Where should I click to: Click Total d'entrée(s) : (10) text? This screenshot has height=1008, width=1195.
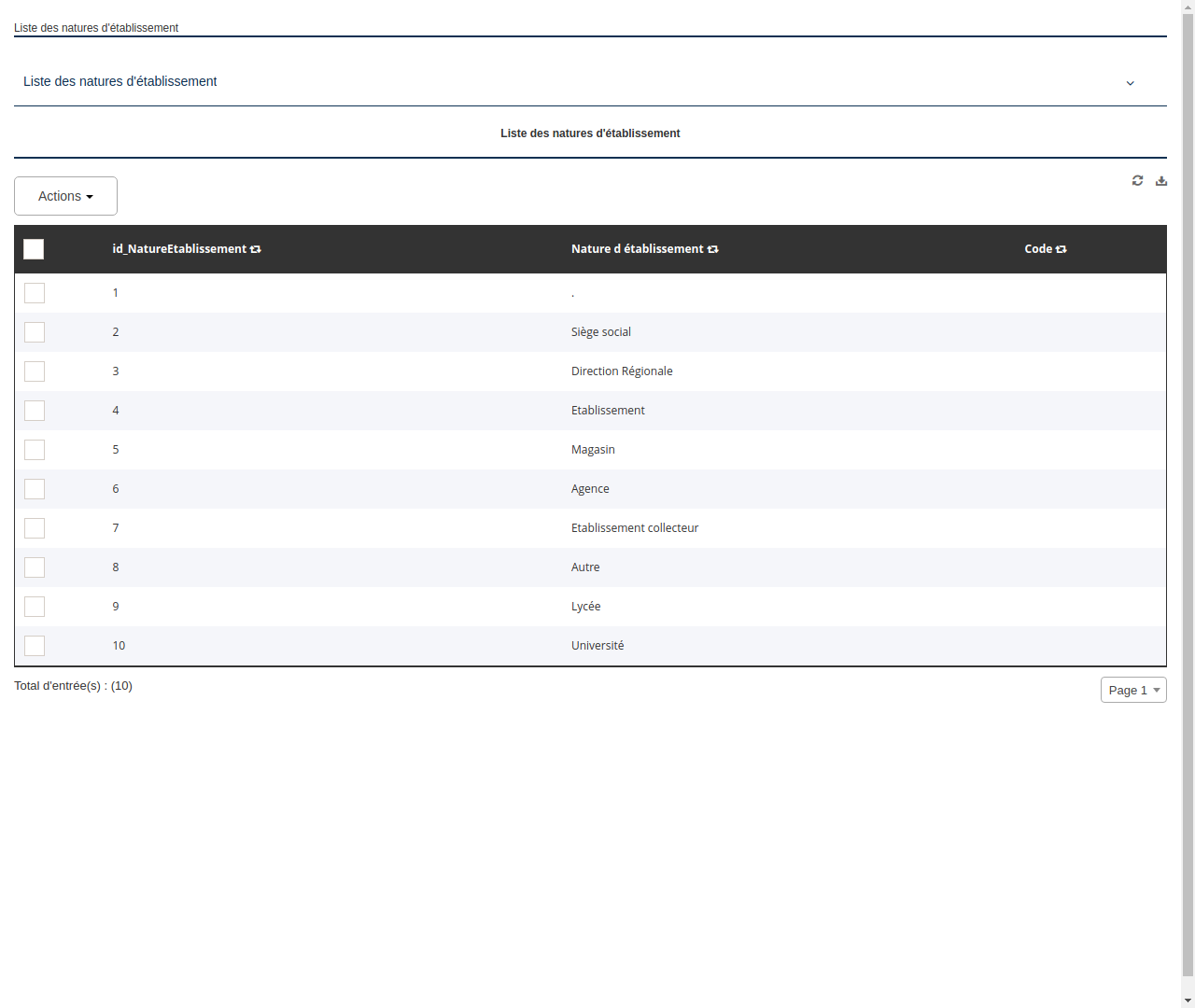[x=73, y=685]
